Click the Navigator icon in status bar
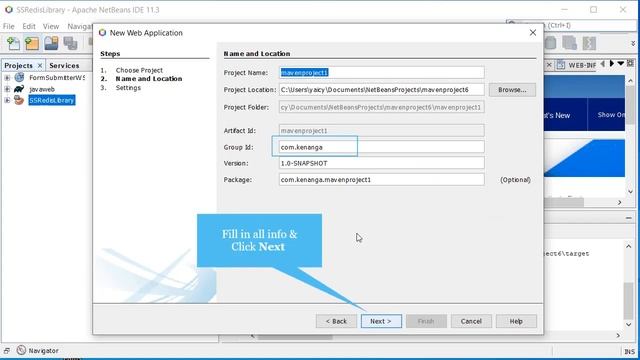The image size is (640, 360). (21, 350)
